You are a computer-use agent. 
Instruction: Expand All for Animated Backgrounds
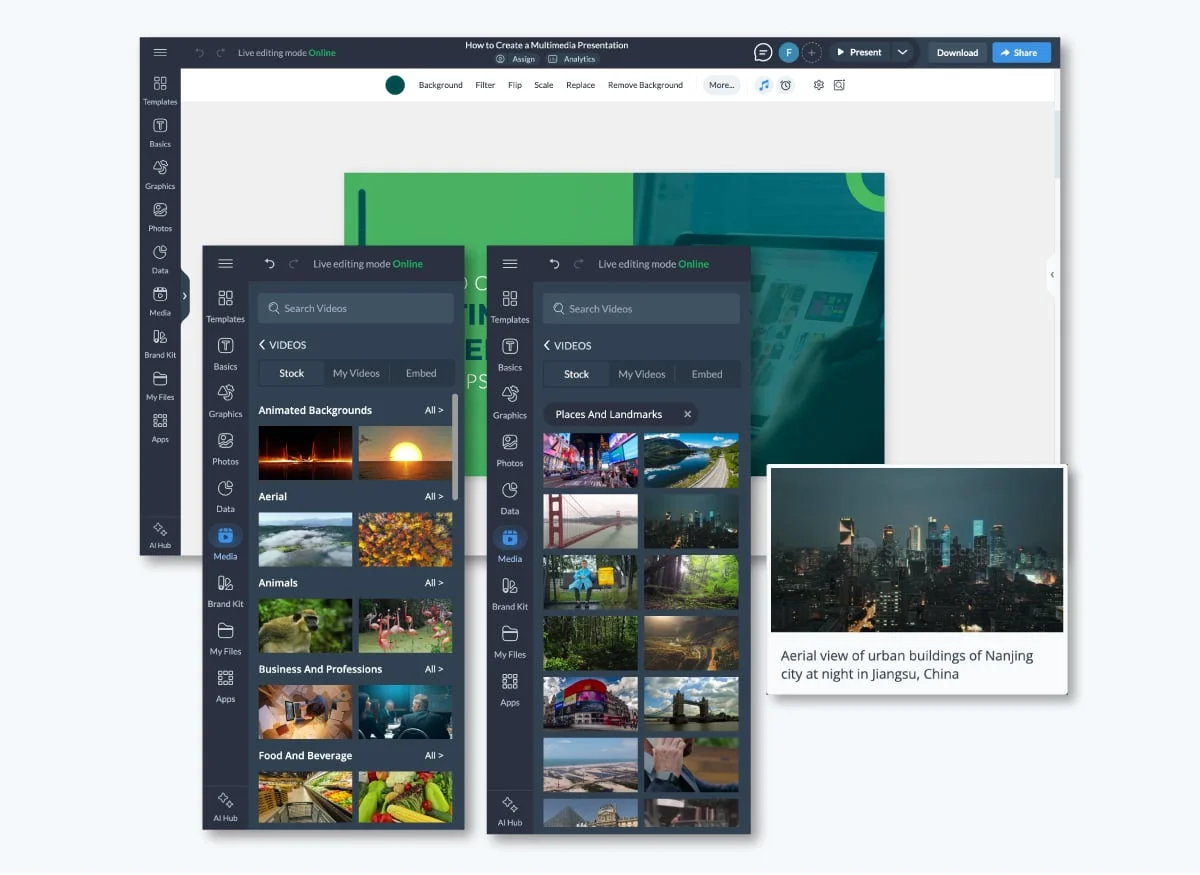coord(434,410)
